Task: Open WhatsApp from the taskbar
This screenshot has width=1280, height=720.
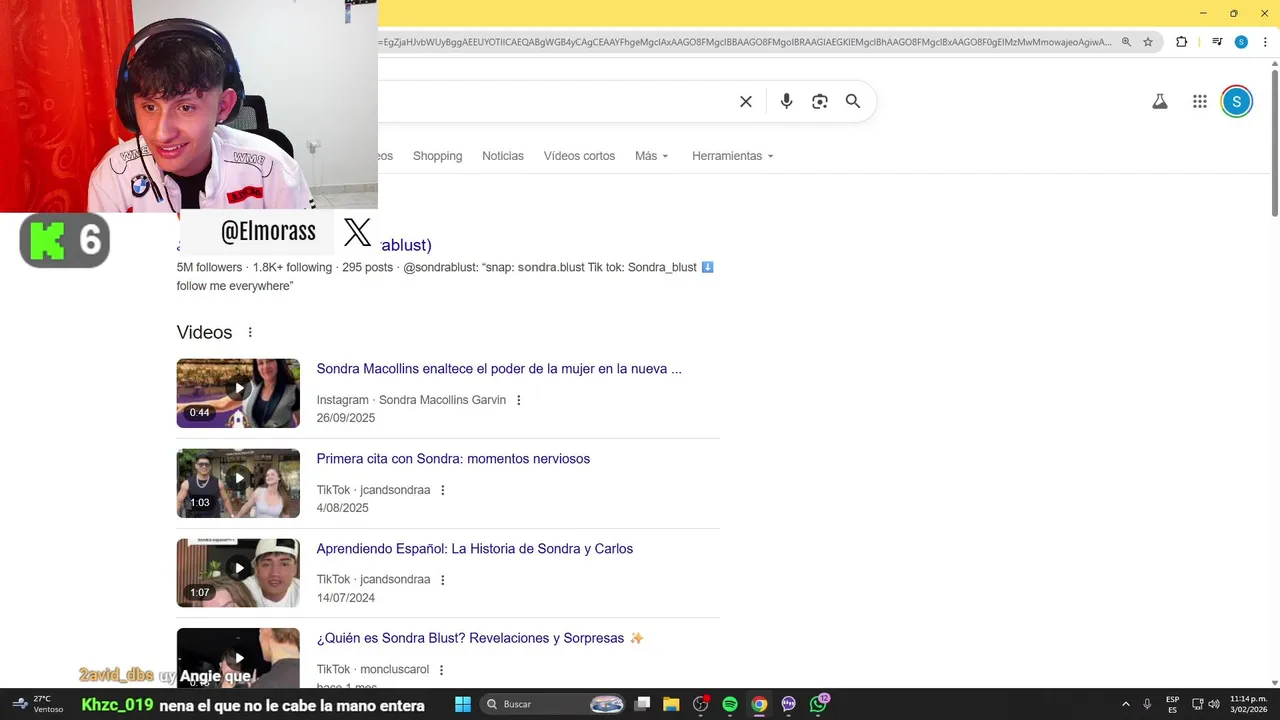Action: 819,704
